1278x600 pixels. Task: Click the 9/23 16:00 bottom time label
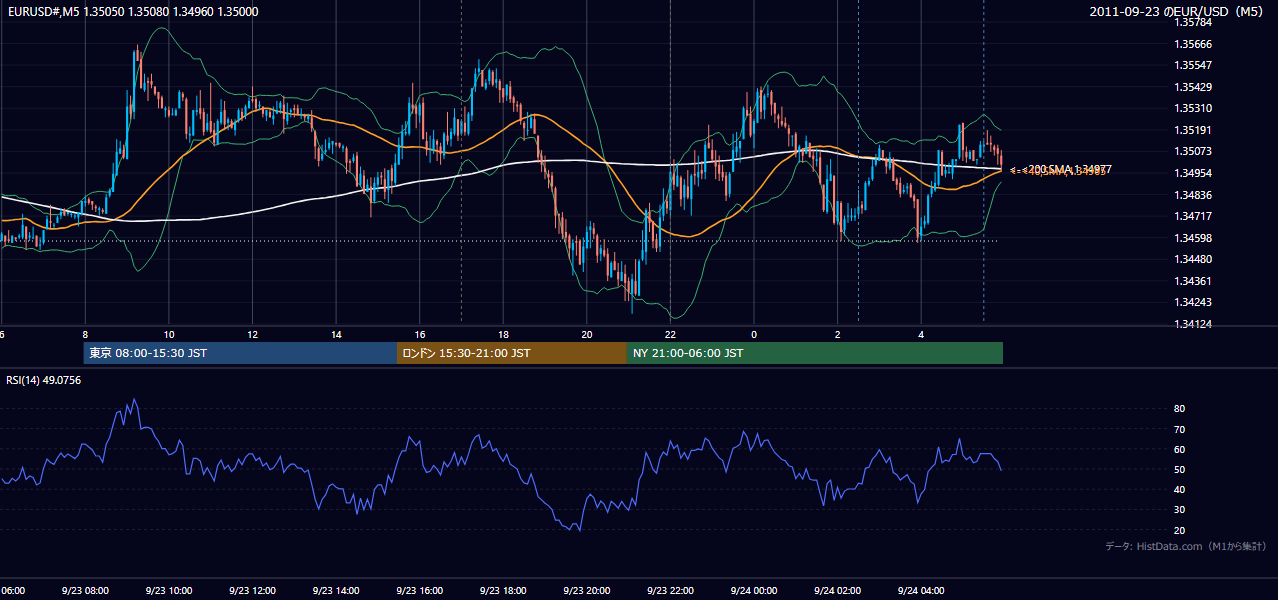[419, 591]
